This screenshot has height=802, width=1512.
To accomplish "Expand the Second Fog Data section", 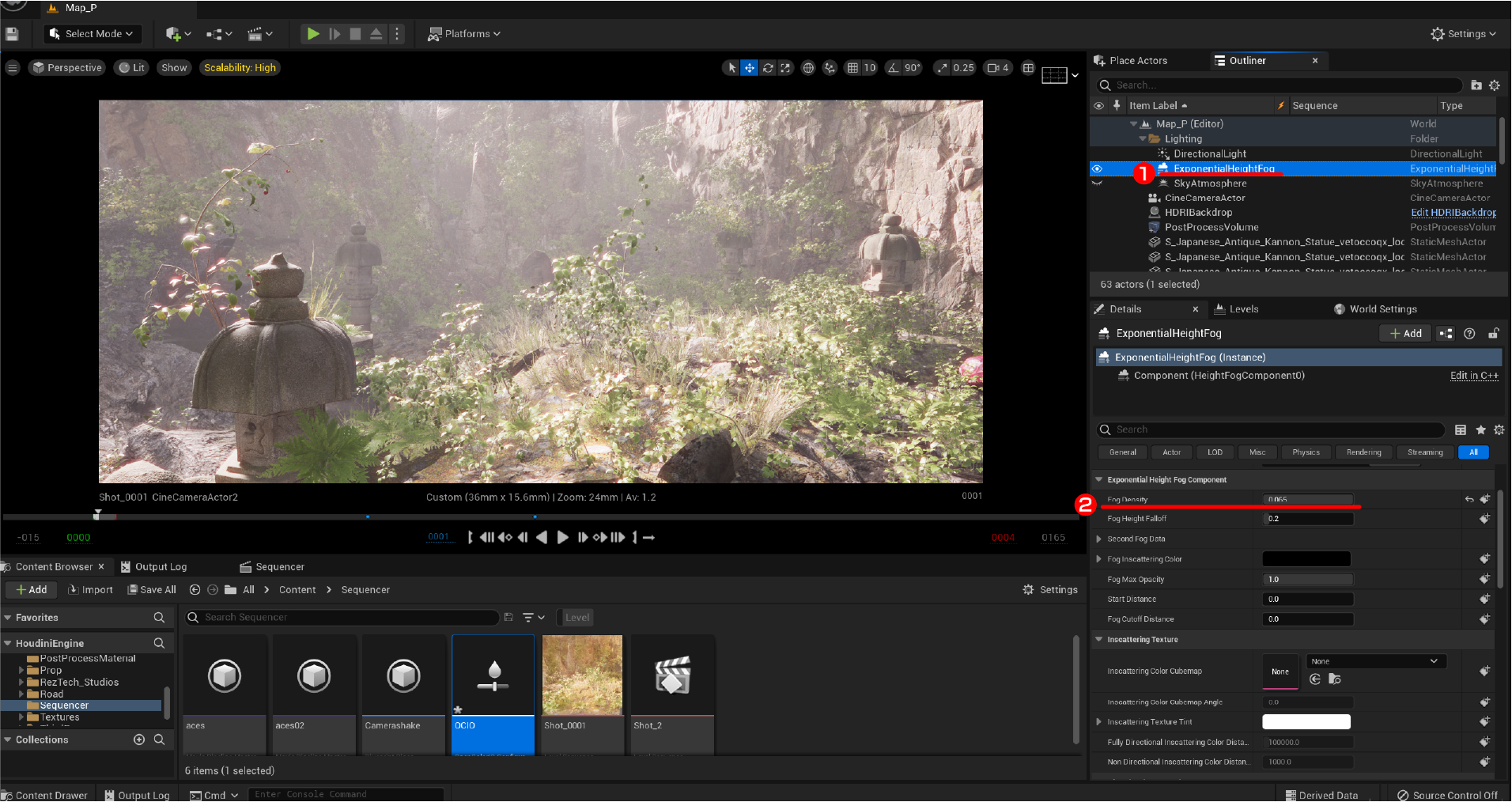I will (x=1098, y=539).
